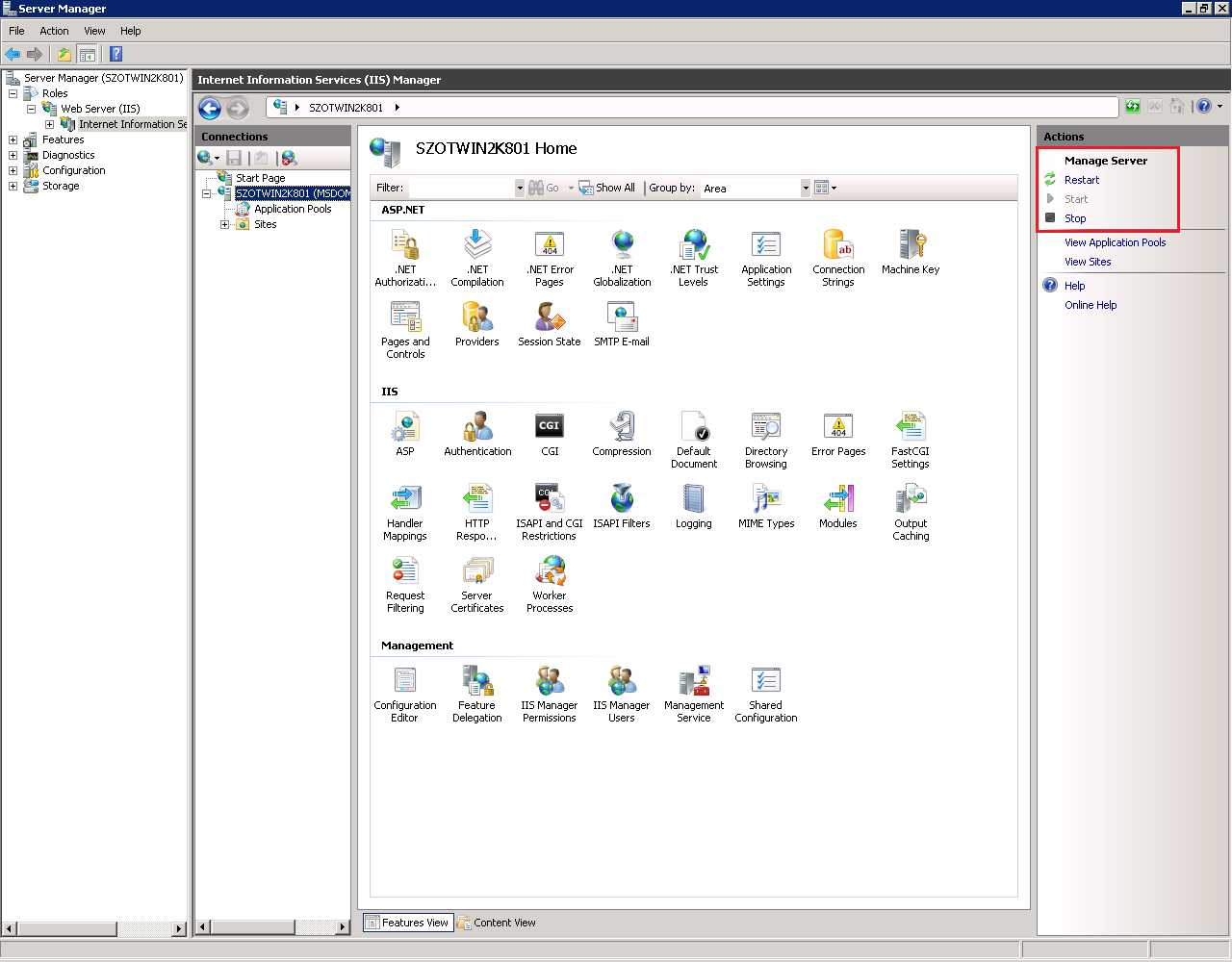Collapse the Web Server (IIS) node
The image size is (1232, 962).
coord(32,109)
